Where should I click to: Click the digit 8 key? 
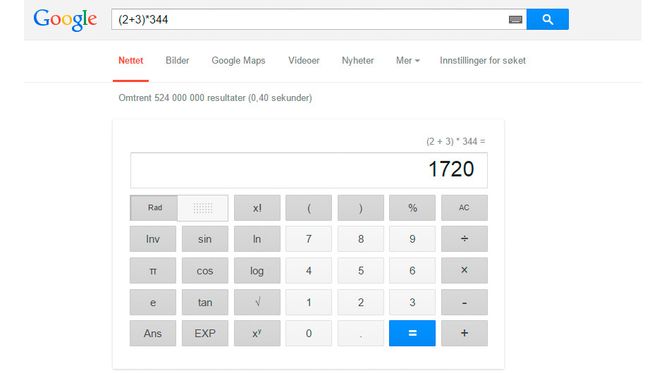(x=361, y=239)
